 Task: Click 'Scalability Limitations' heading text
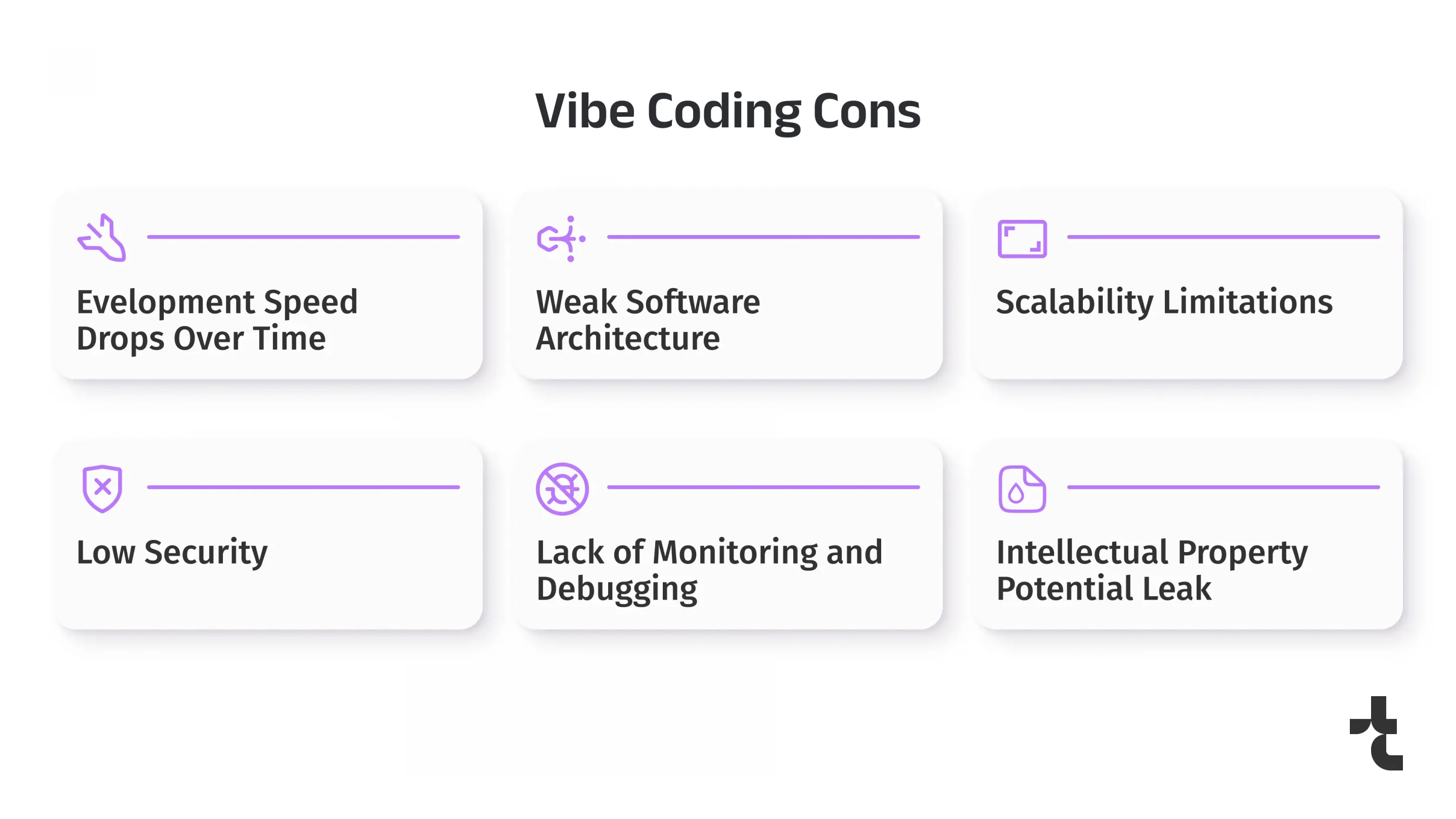[1164, 302]
